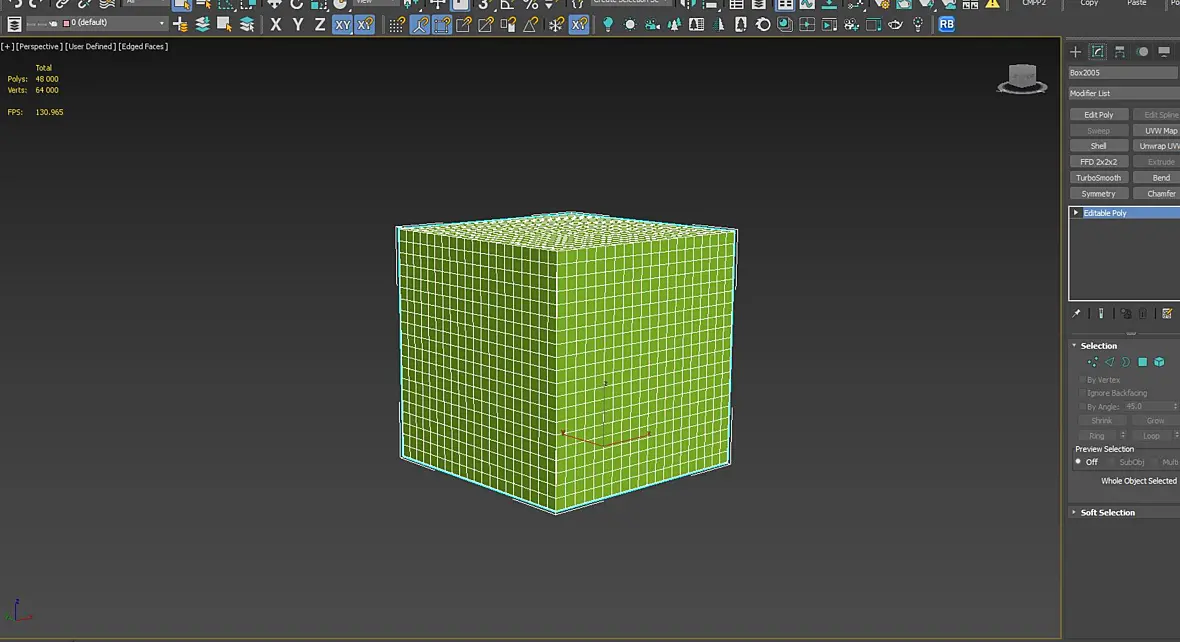Image resolution: width=1180 pixels, height=642 pixels.
Task: Select Polygon sub-object level icon
Action: pyautogui.click(x=1142, y=363)
